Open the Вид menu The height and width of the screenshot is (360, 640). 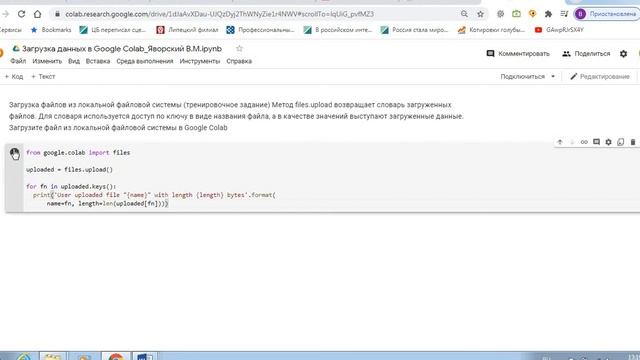74,61
